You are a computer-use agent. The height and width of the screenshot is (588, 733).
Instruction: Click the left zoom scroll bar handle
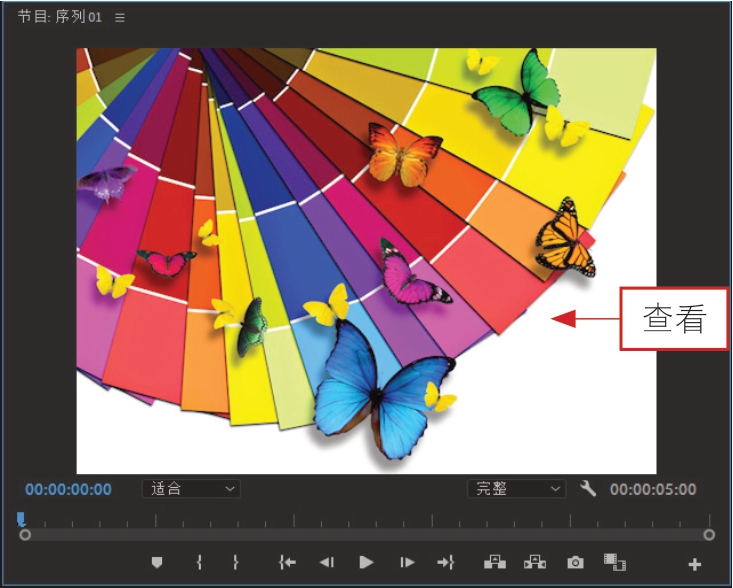pos(25,535)
